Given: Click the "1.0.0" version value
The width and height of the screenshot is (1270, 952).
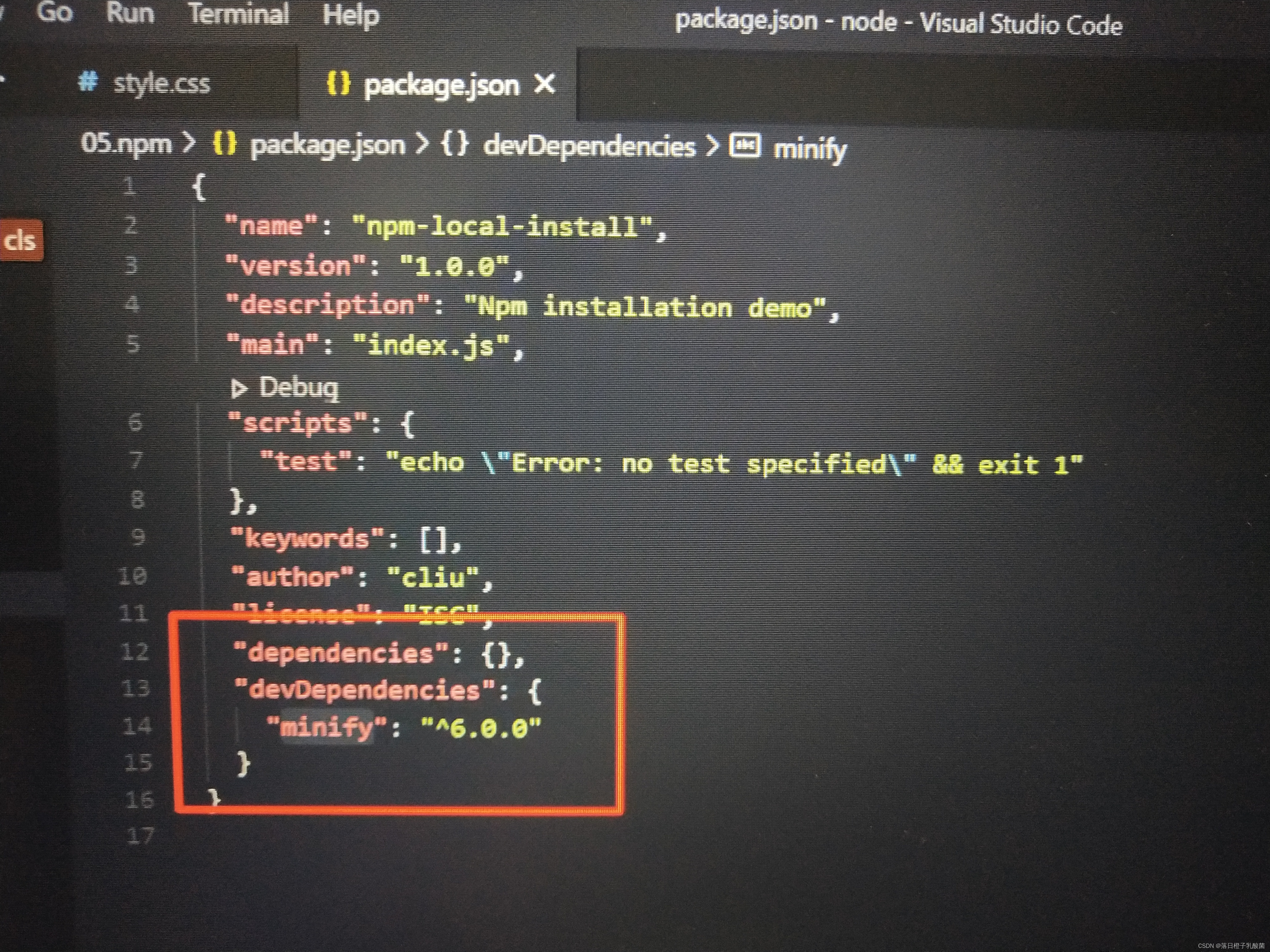Looking at the screenshot, I should (x=455, y=267).
